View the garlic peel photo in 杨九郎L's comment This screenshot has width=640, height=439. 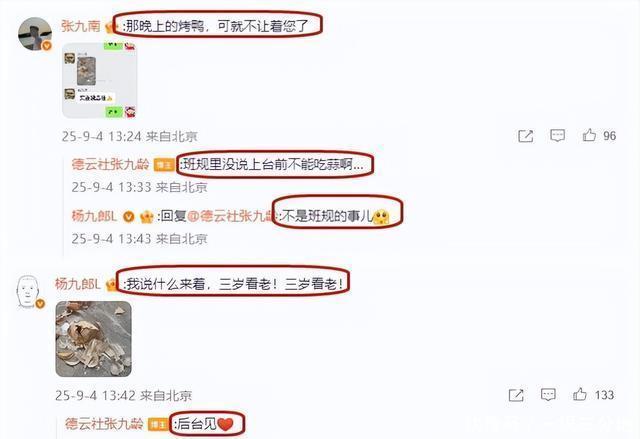93,339
